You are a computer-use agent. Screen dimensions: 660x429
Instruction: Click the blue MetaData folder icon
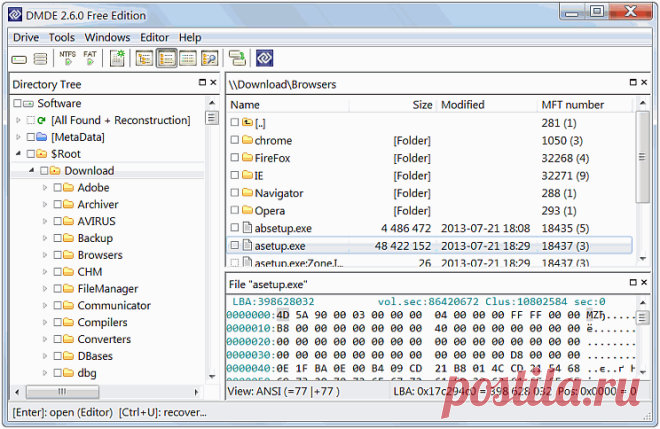pyautogui.click(x=42, y=137)
